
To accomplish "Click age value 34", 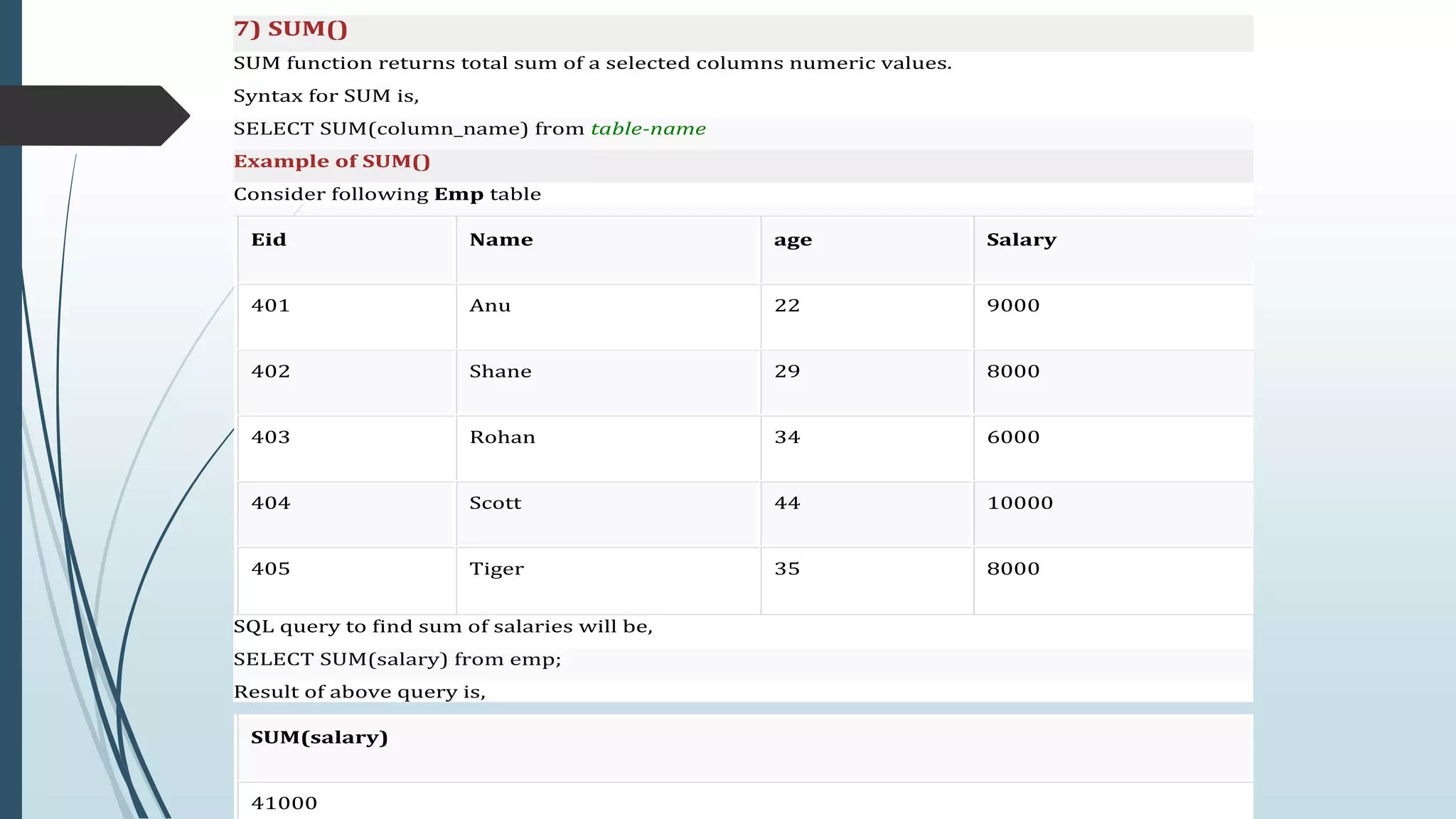I will pyautogui.click(x=787, y=437).
